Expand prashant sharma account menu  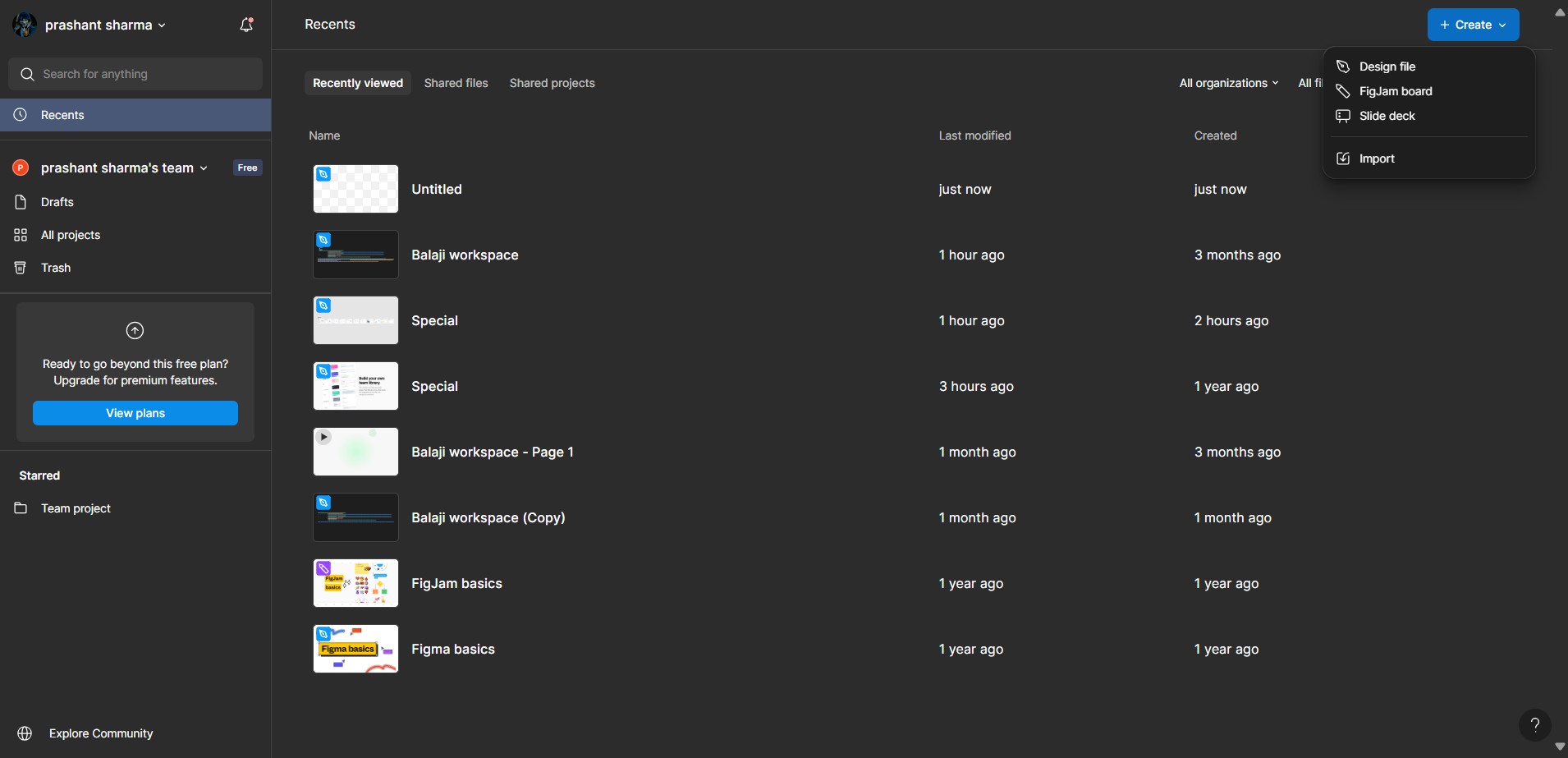105,25
